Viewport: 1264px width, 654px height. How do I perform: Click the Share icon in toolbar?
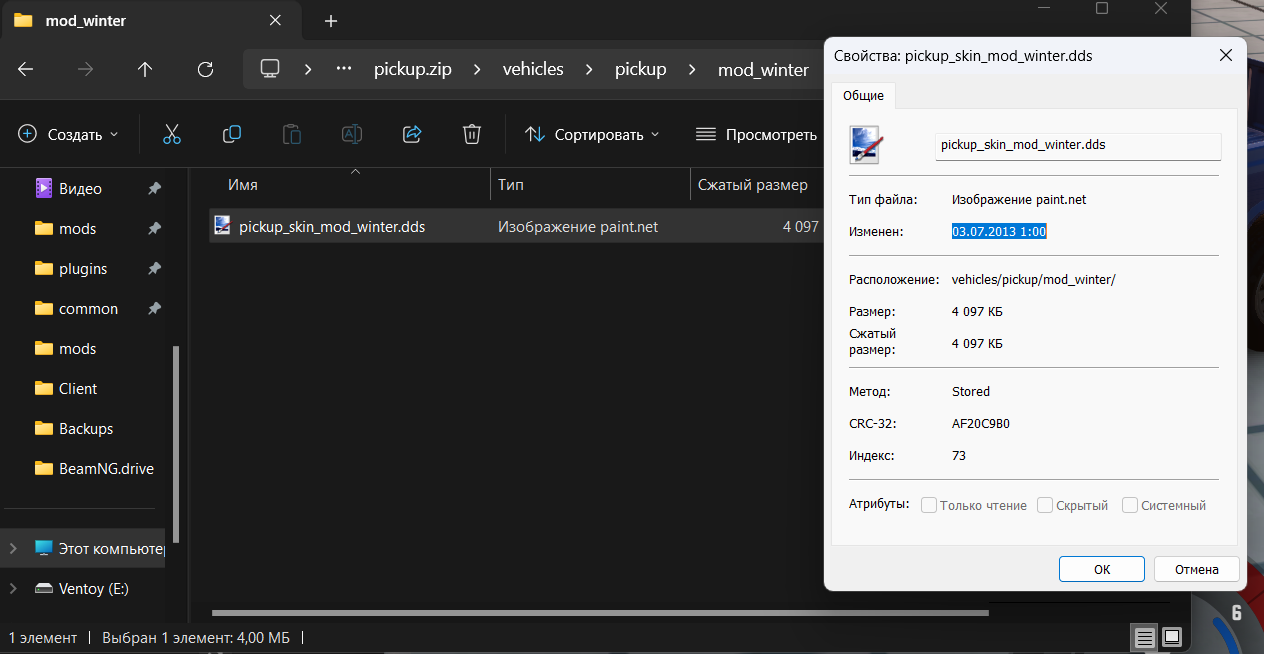(x=411, y=134)
